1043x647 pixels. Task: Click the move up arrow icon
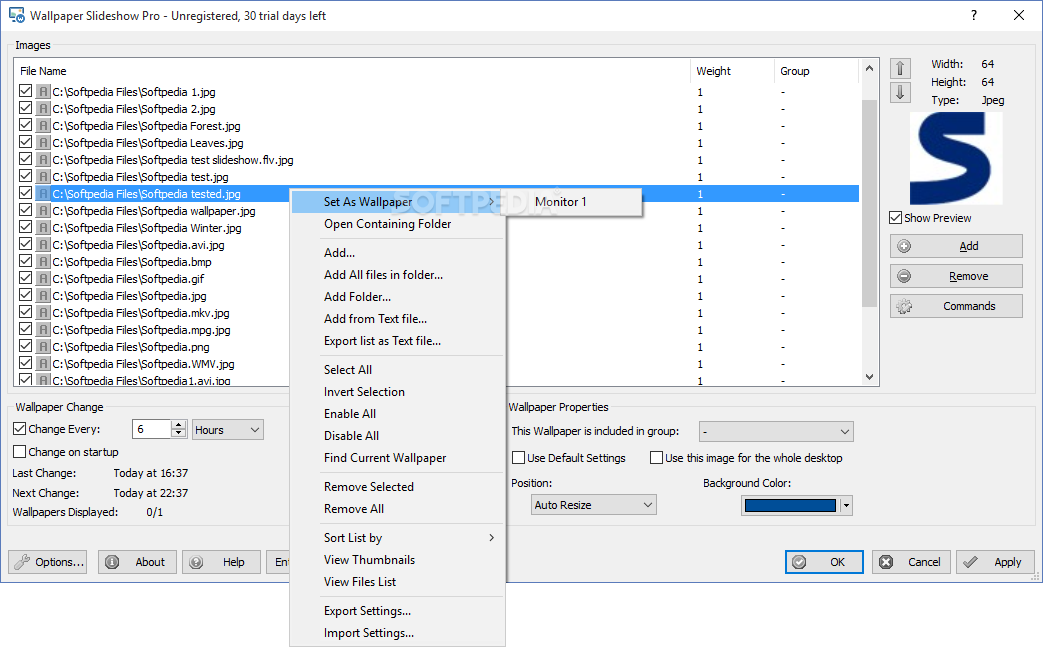[900, 68]
